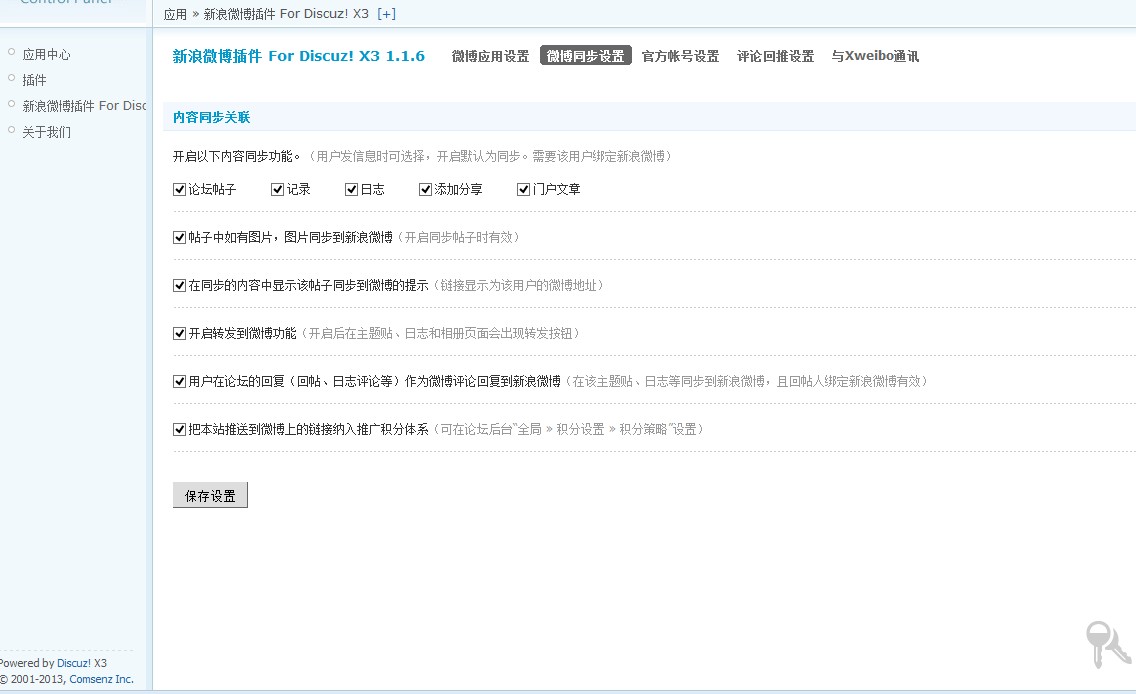Image resolution: width=1136 pixels, height=694 pixels.
Task: Open 应用中心 in the sidebar
Action: click(46, 54)
